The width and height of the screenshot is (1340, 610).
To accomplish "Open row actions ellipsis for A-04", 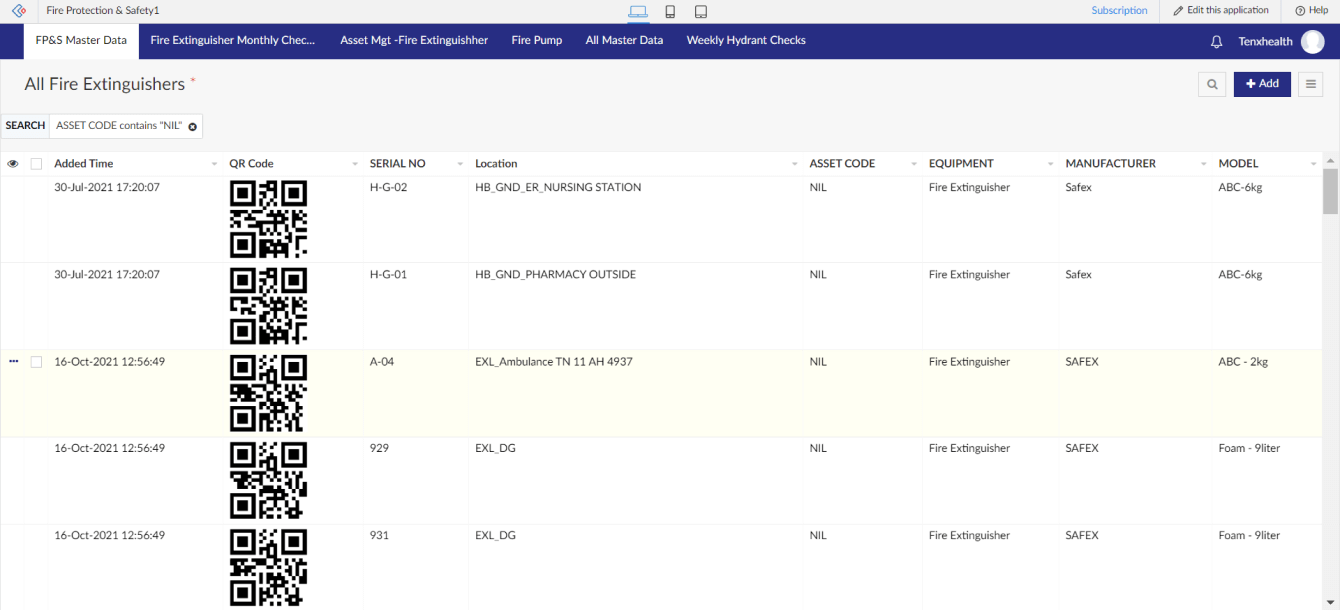I will [14, 361].
